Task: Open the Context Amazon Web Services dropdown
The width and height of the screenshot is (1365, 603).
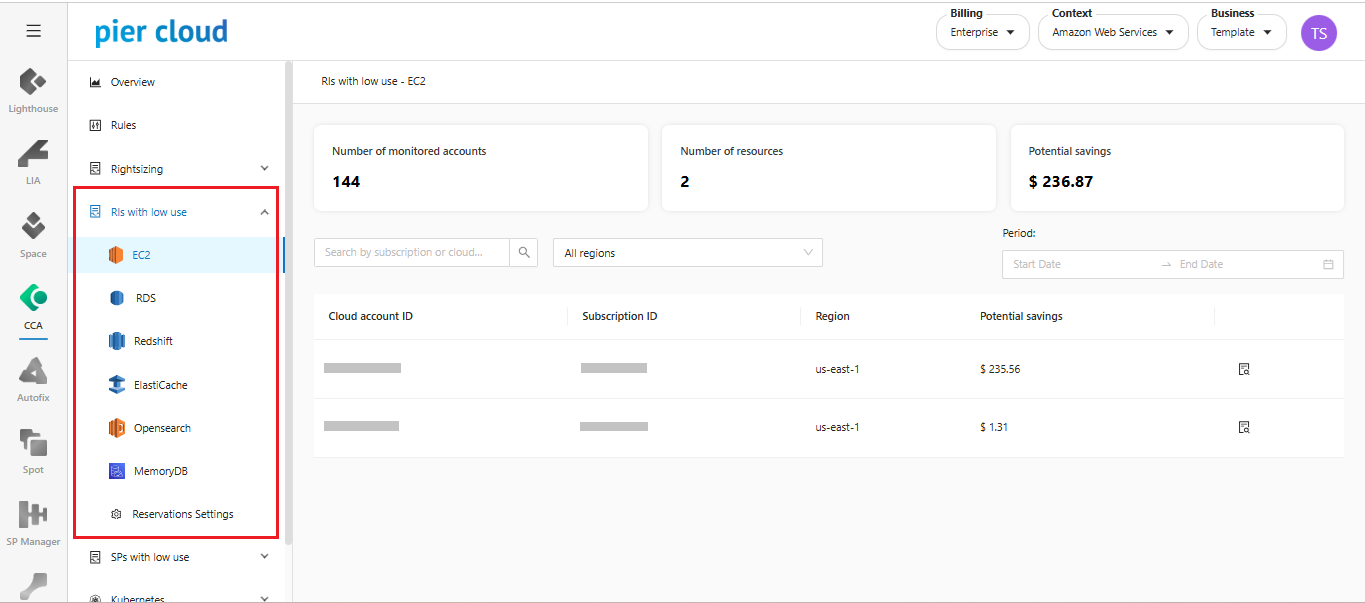Action: point(1112,33)
